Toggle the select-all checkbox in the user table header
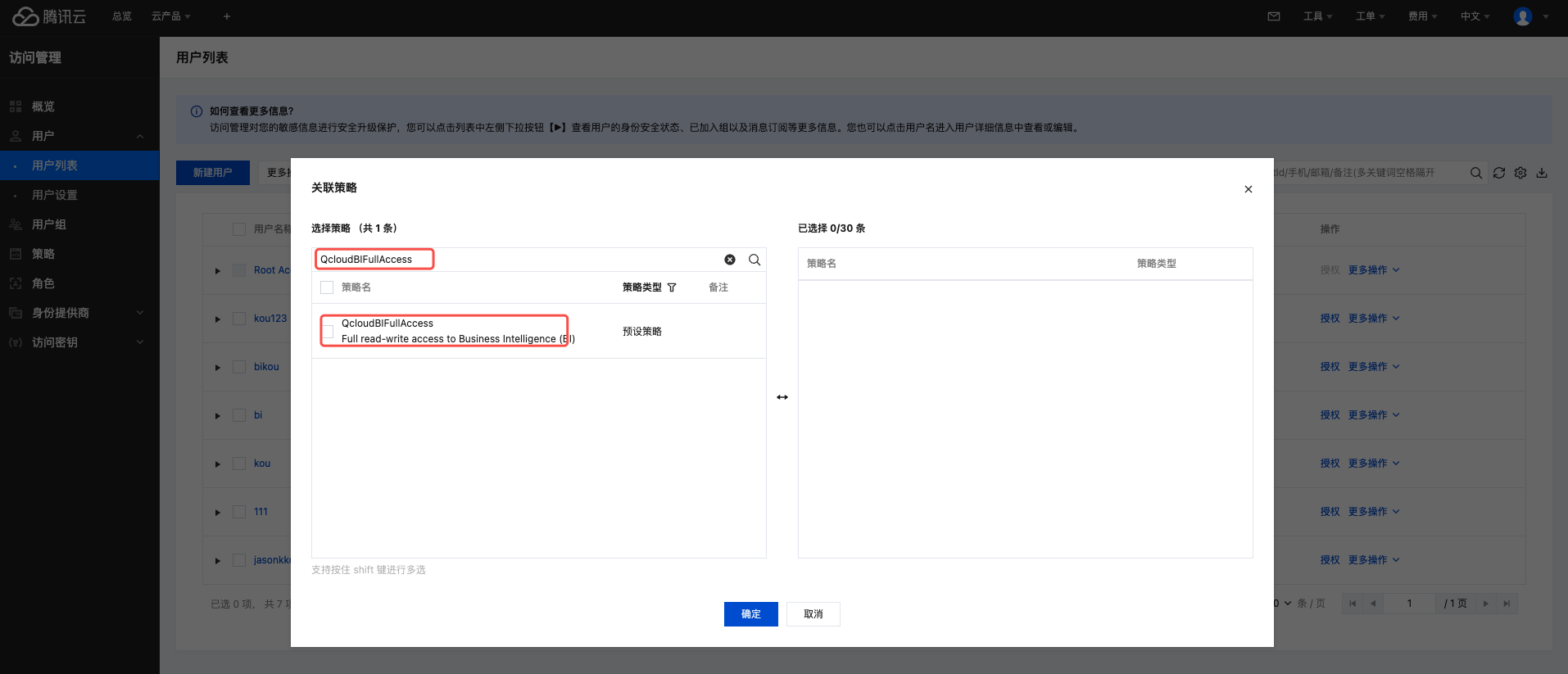 click(x=239, y=229)
